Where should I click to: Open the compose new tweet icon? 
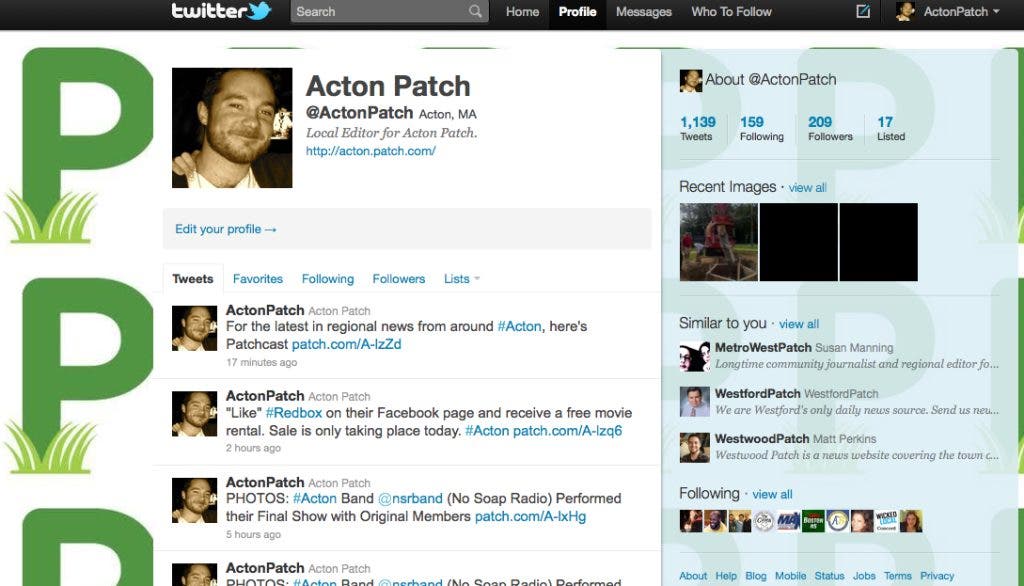point(863,11)
